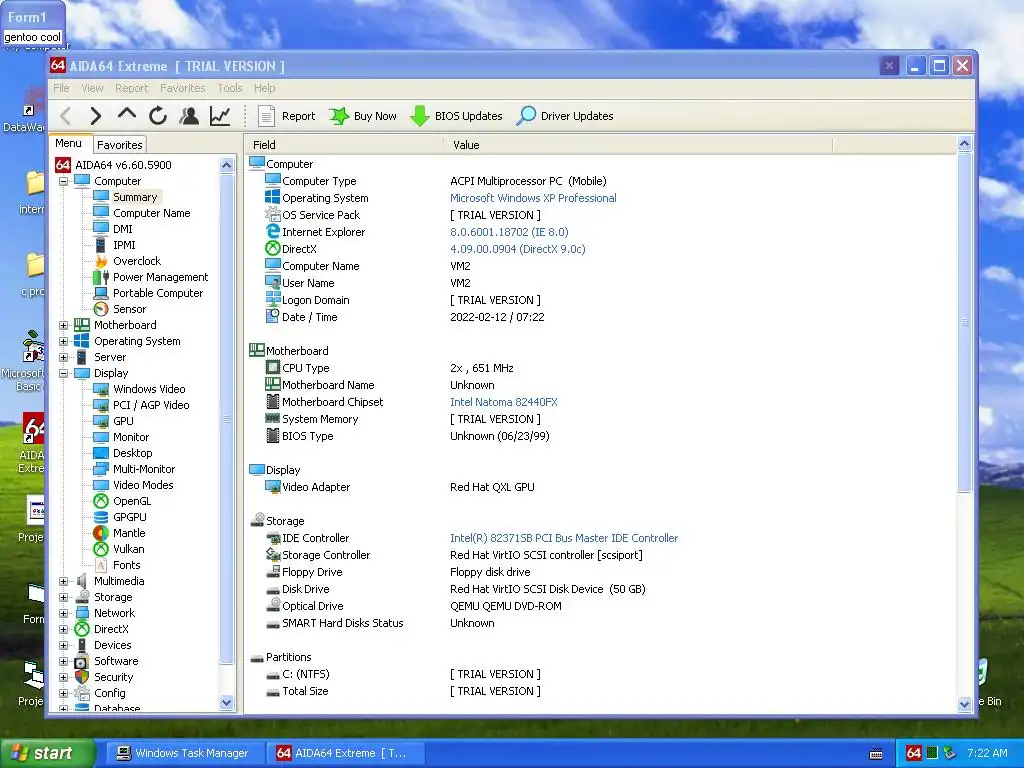Image resolution: width=1024 pixels, height=768 pixels.
Task: Open the Help menu
Action: point(264,88)
